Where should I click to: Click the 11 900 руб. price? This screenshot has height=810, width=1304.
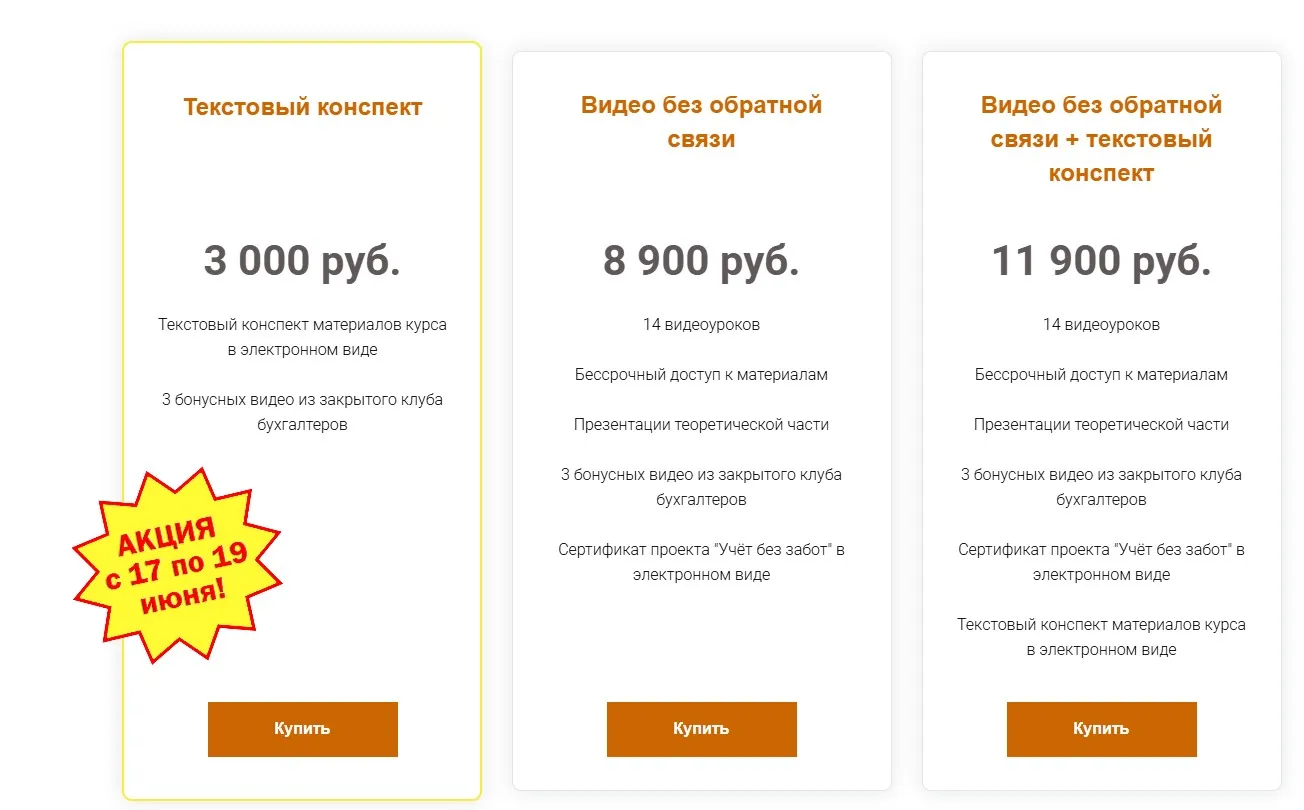click(1101, 261)
